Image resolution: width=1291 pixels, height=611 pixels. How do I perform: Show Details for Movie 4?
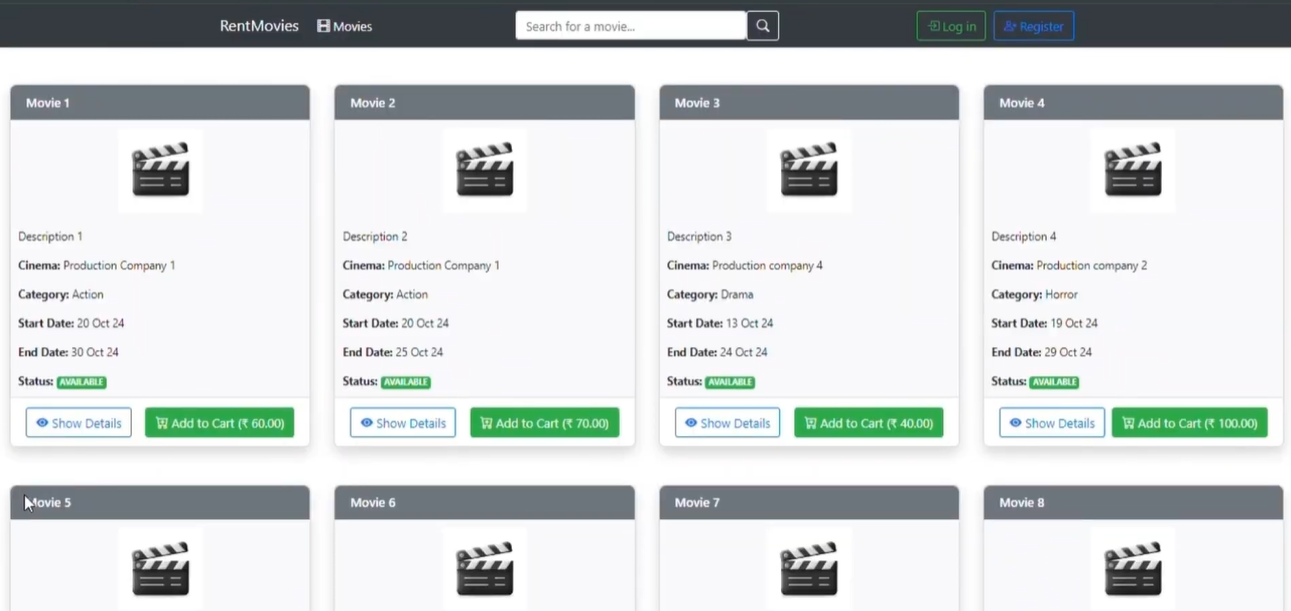pyautogui.click(x=1052, y=423)
